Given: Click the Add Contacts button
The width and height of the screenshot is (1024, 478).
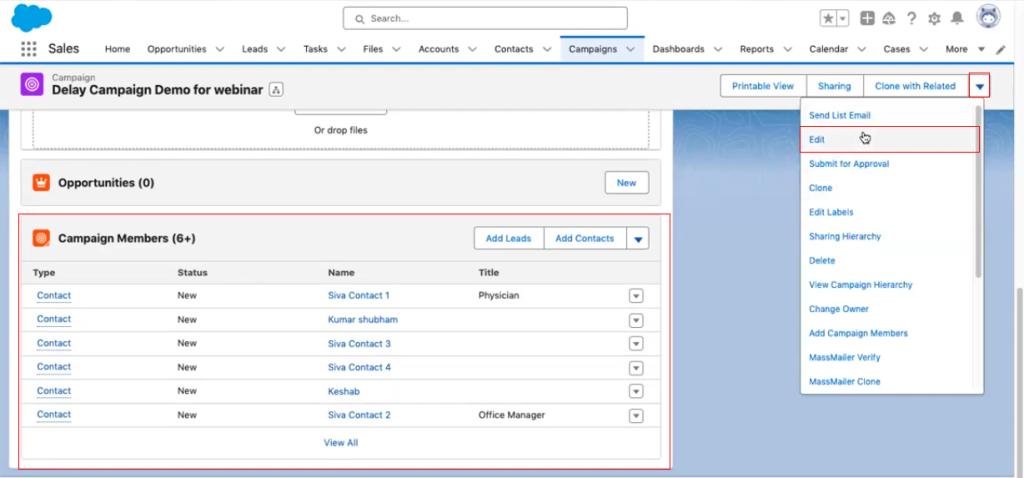Looking at the screenshot, I should (584, 238).
